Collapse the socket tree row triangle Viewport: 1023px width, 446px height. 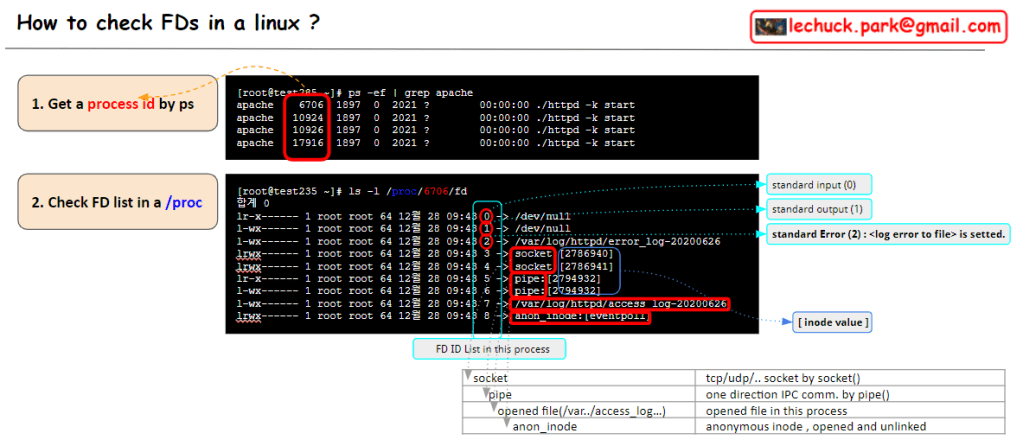point(468,376)
